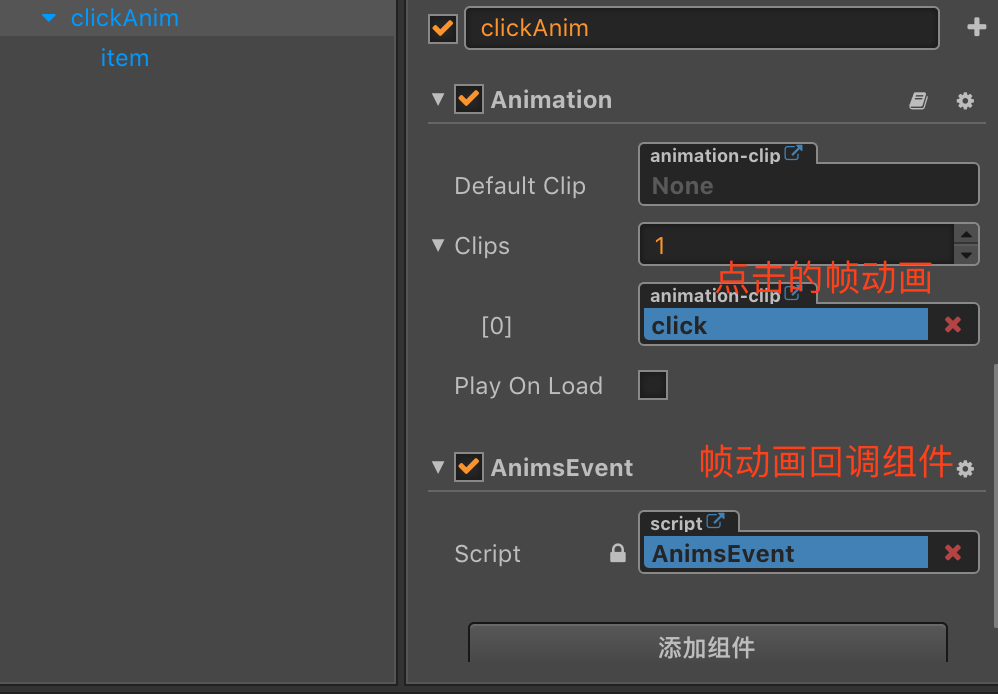Open the AnimsEvent component gear settings
The height and width of the screenshot is (694, 998).
click(x=965, y=469)
